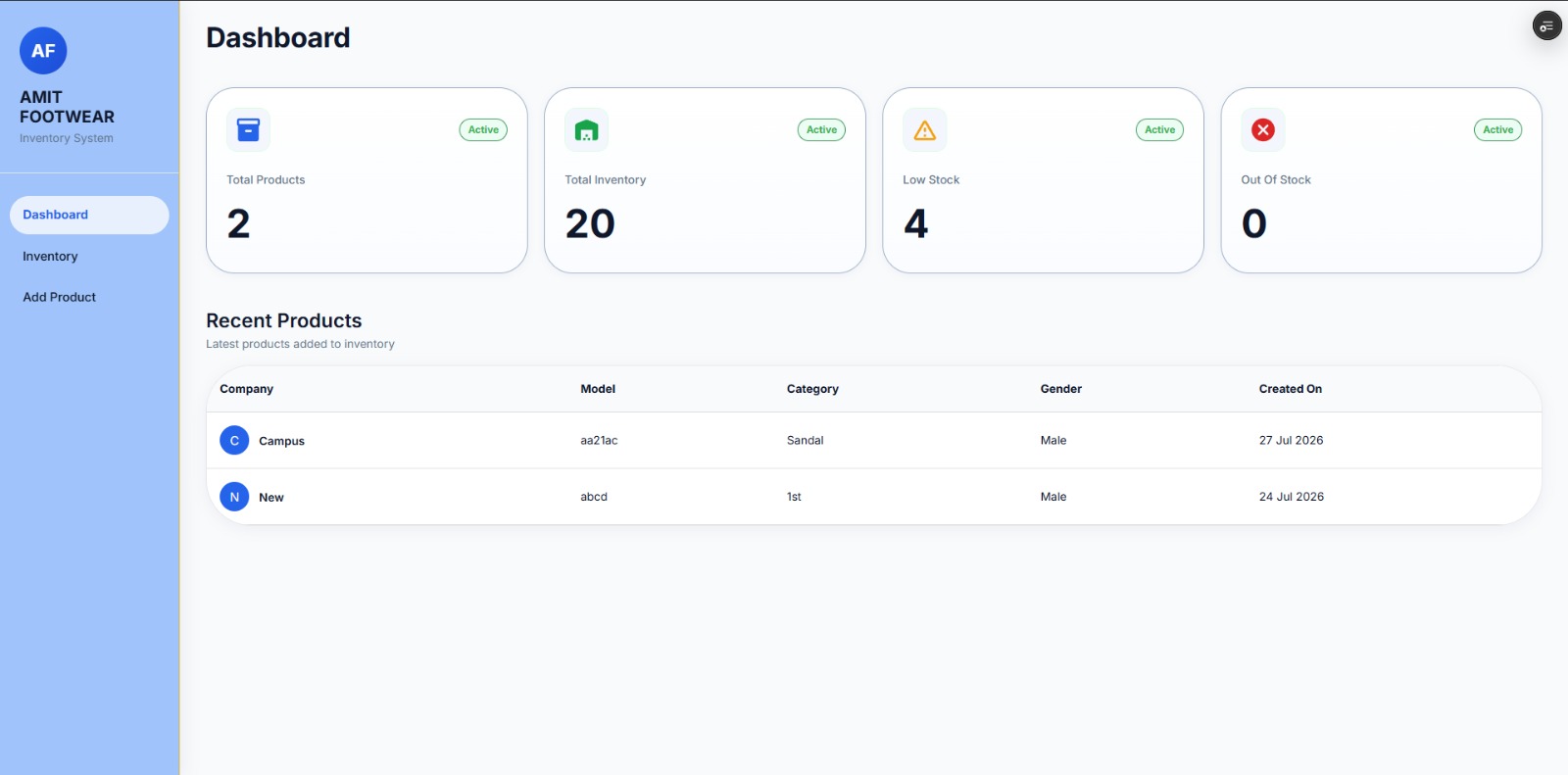Click the Total Inventory card label
1568x775 pixels.
(x=605, y=180)
